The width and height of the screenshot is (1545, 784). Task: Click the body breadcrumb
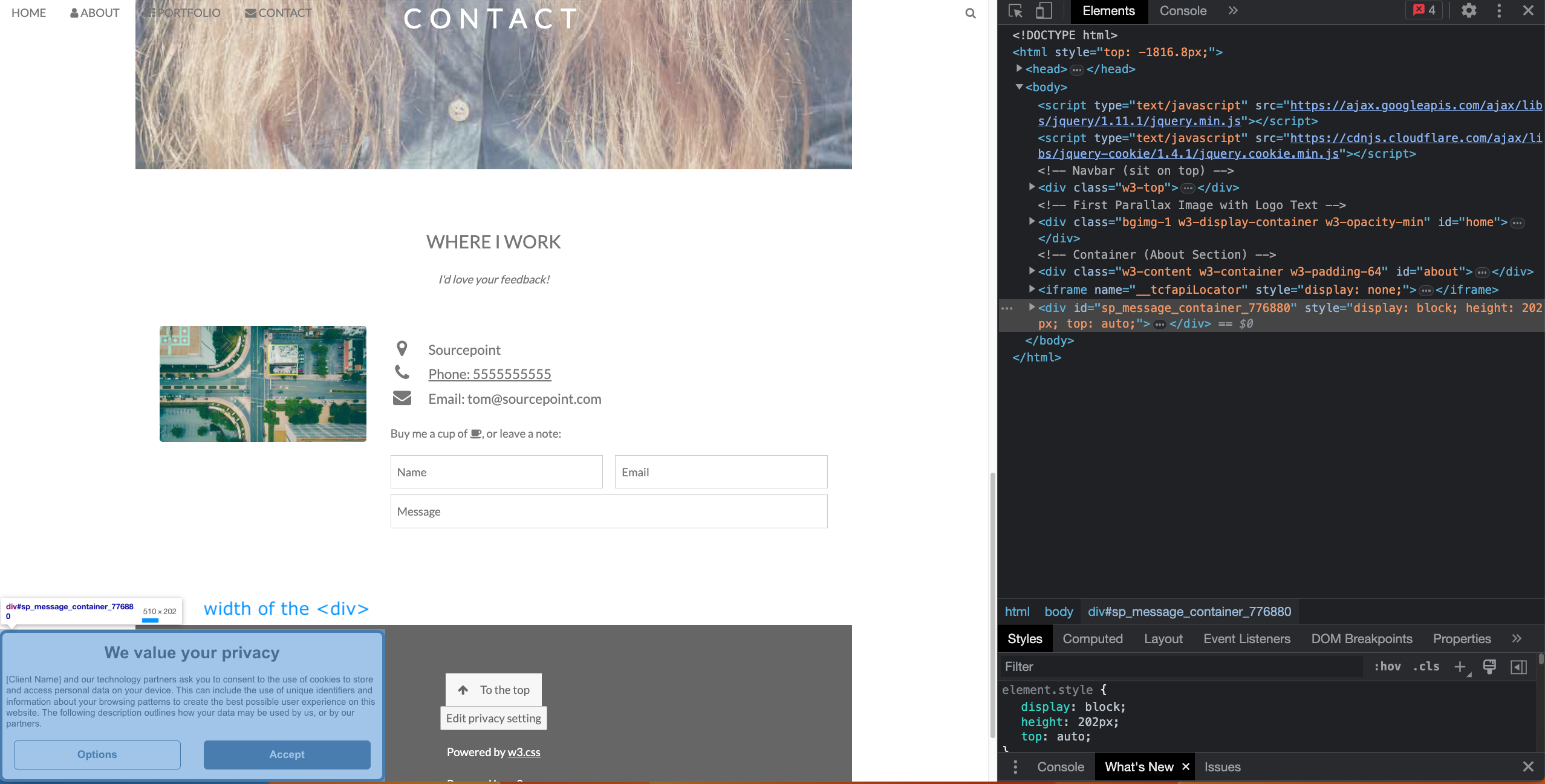point(1058,611)
